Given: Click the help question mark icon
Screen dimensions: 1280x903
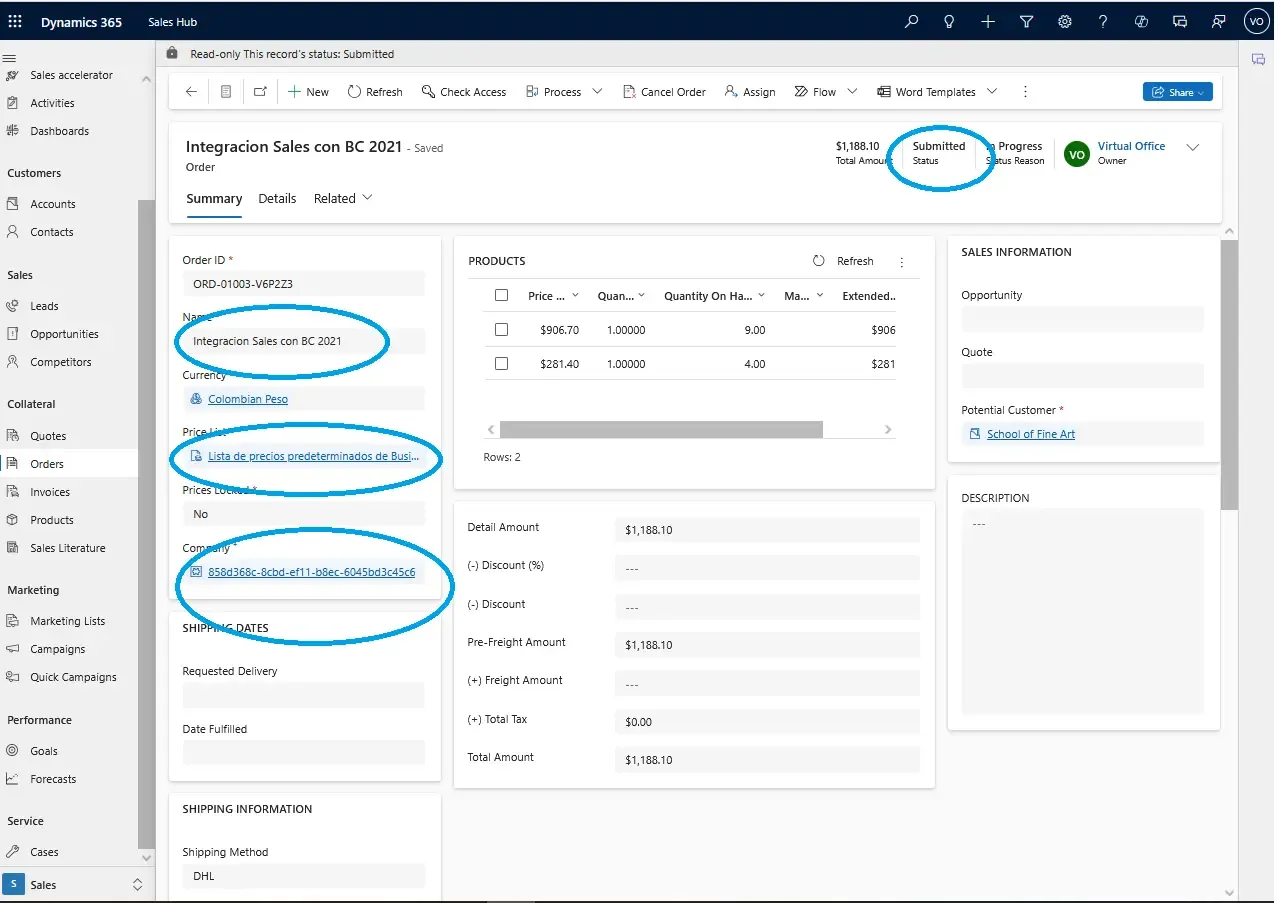Looking at the screenshot, I should coord(1103,21).
